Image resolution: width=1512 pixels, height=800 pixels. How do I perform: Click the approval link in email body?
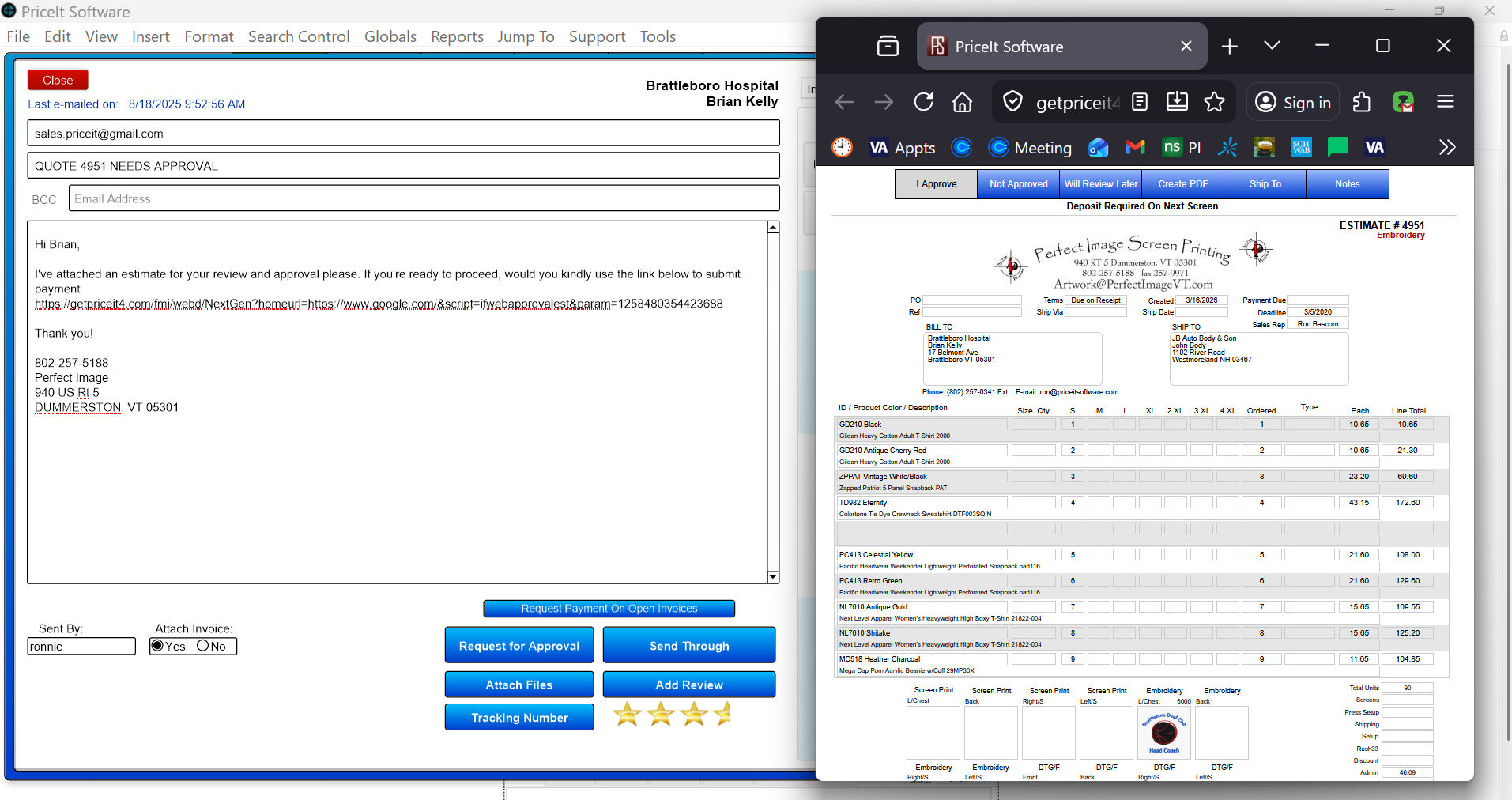379,304
